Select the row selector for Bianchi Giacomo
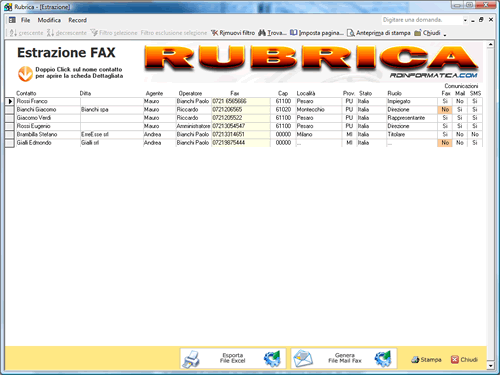The height and width of the screenshot is (375, 500). point(10,110)
